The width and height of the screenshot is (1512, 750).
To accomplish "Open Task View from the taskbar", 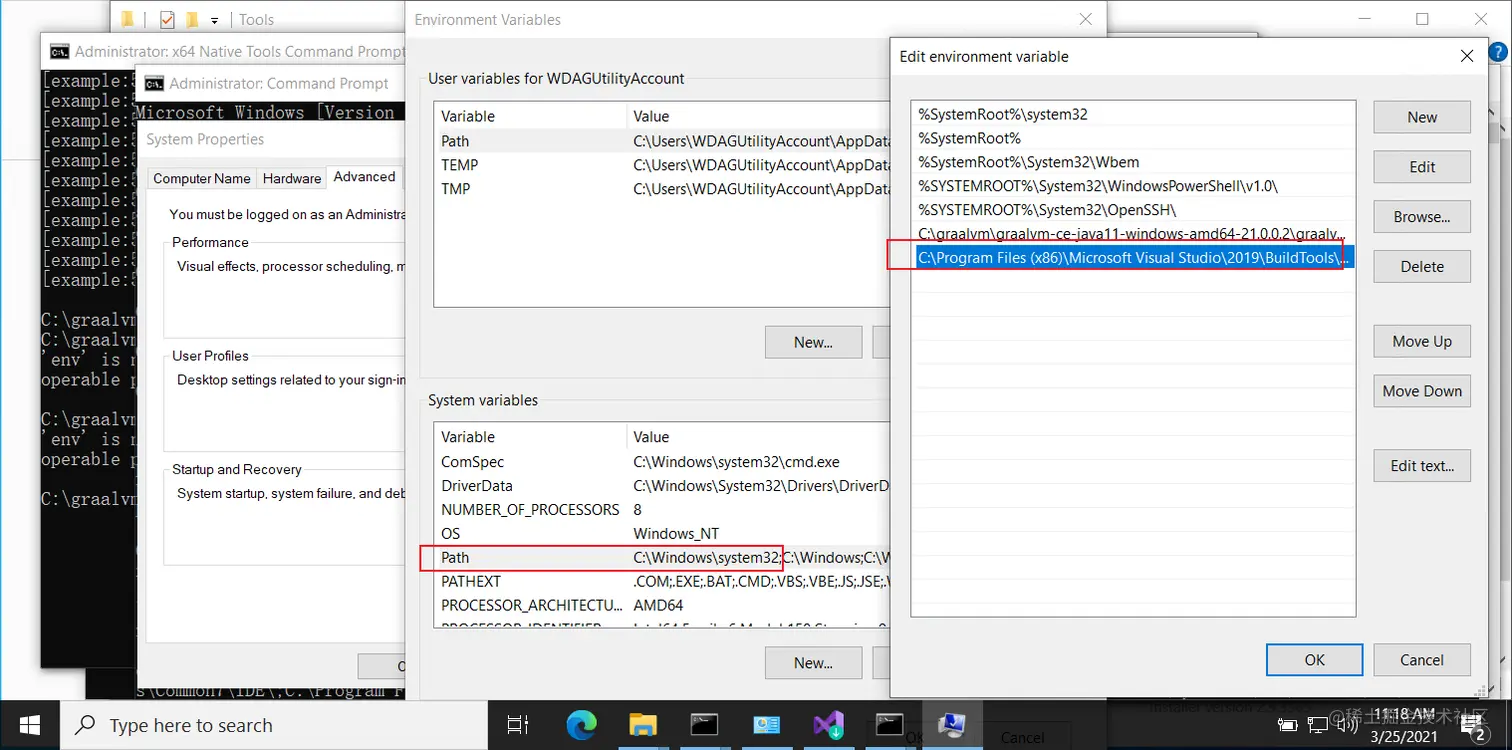I will [517, 725].
